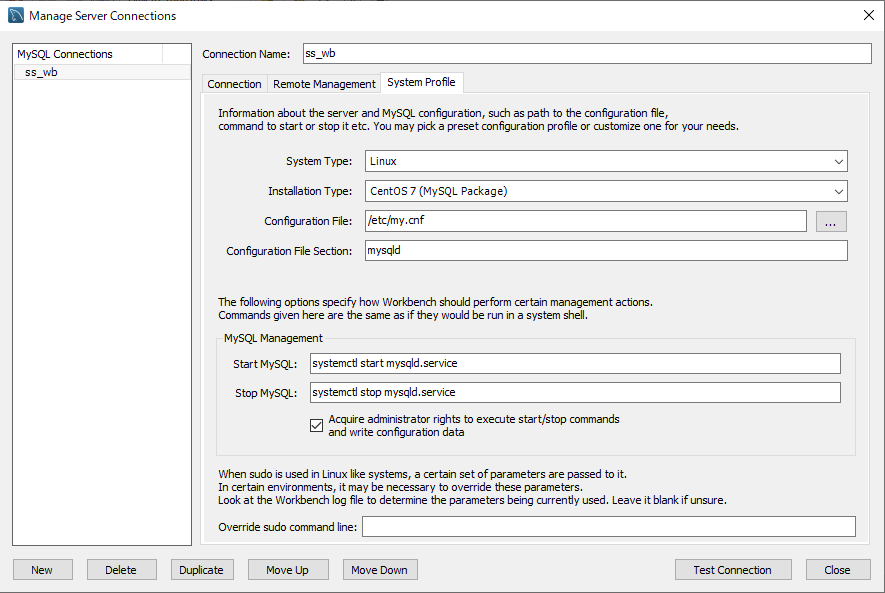885x593 pixels.
Task: Click the Duplicate button
Action: tap(202, 570)
